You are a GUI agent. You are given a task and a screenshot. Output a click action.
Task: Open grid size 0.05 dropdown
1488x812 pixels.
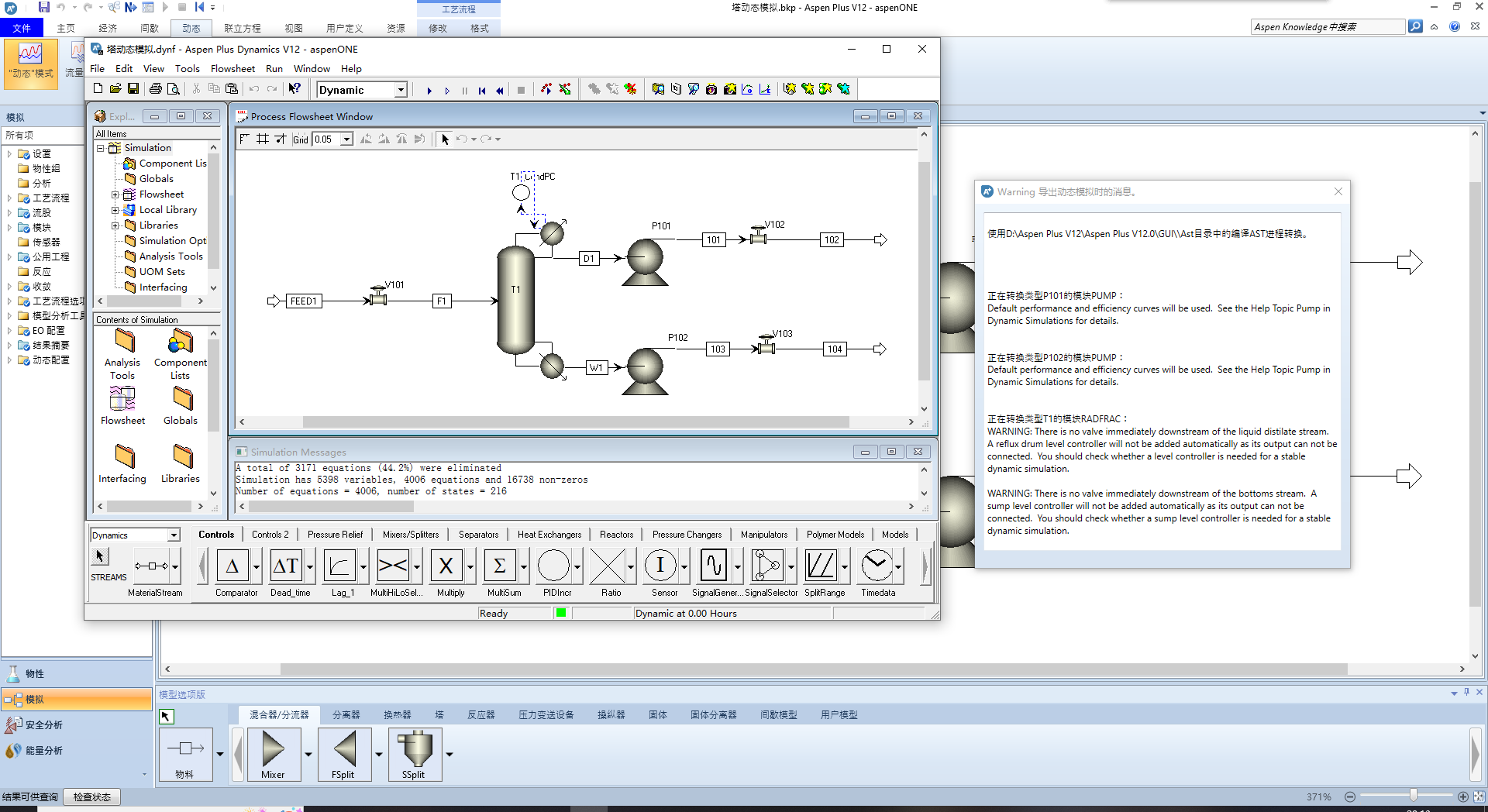(x=347, y=139)
